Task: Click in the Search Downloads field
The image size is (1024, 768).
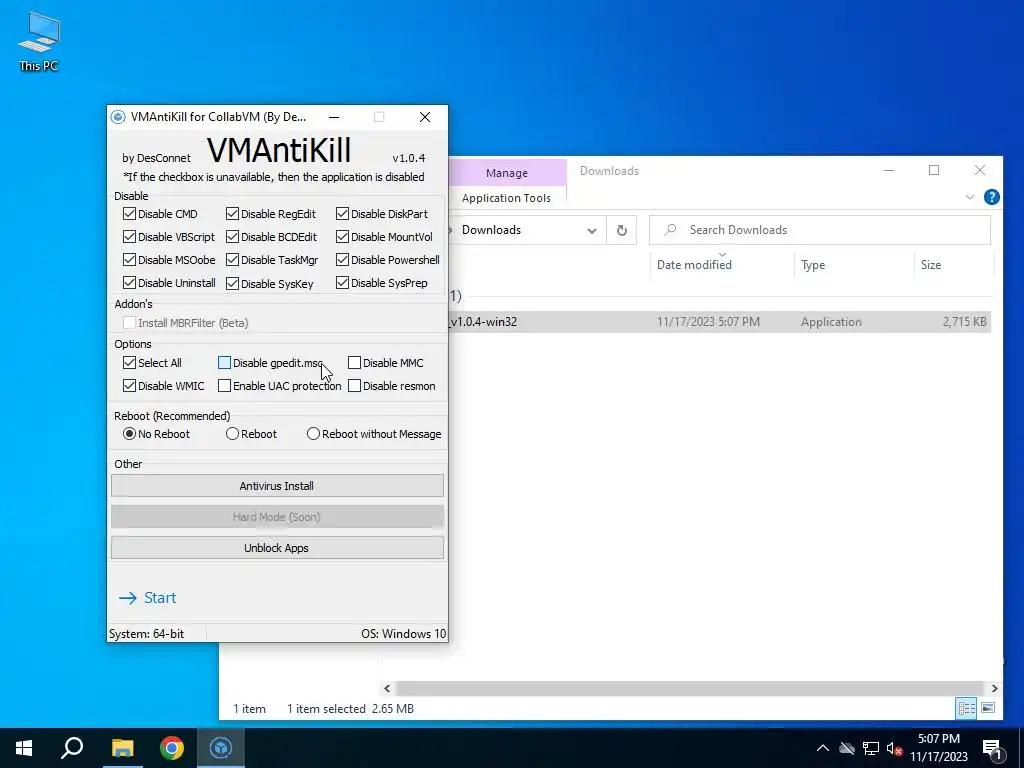Action: click(x=820, y=230)
